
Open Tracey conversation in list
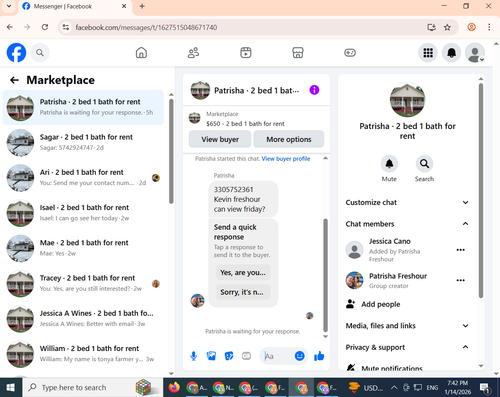[83, 283]
